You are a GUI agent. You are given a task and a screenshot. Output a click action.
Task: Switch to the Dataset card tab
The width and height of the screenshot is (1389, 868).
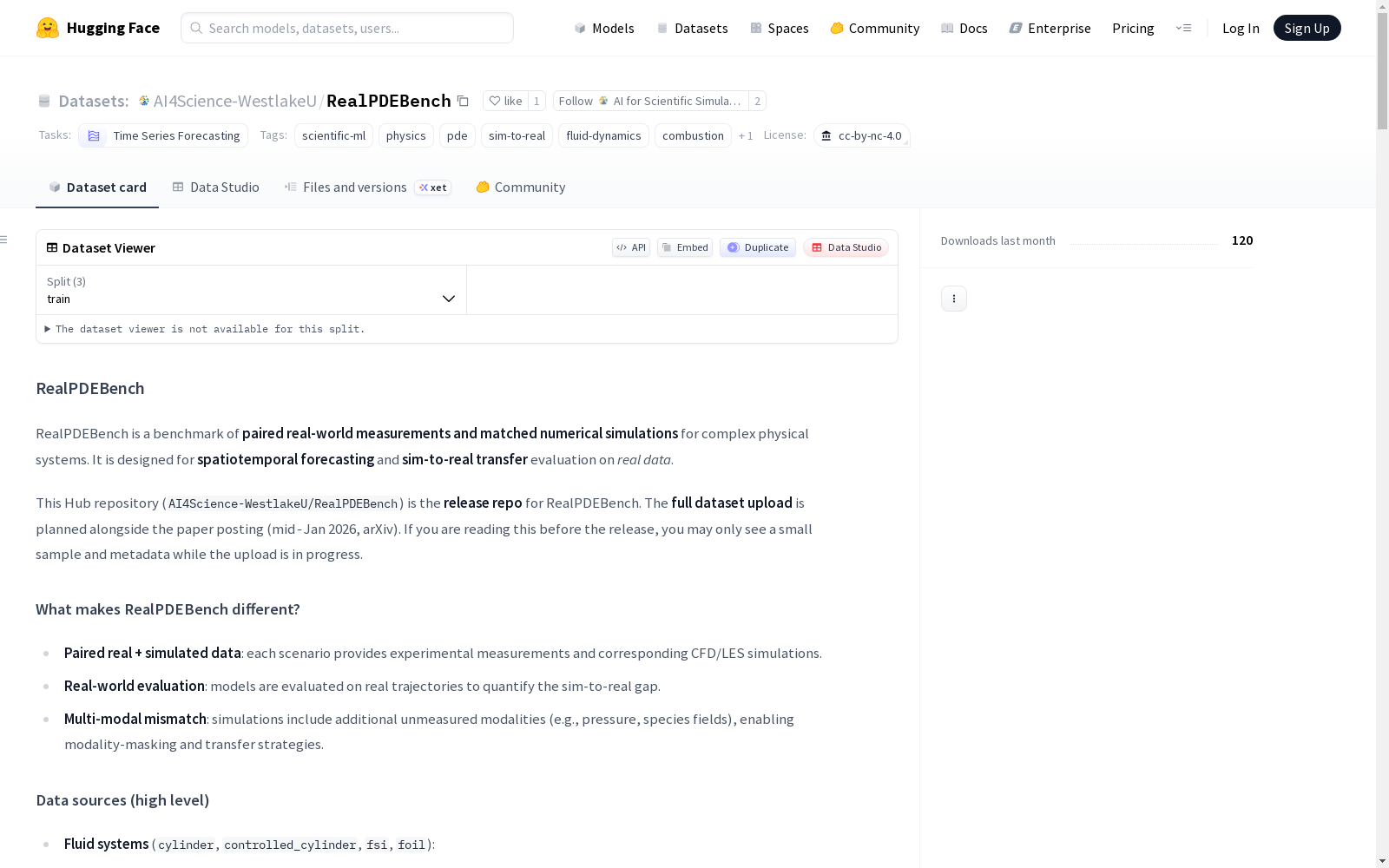[x=97, y=187]
